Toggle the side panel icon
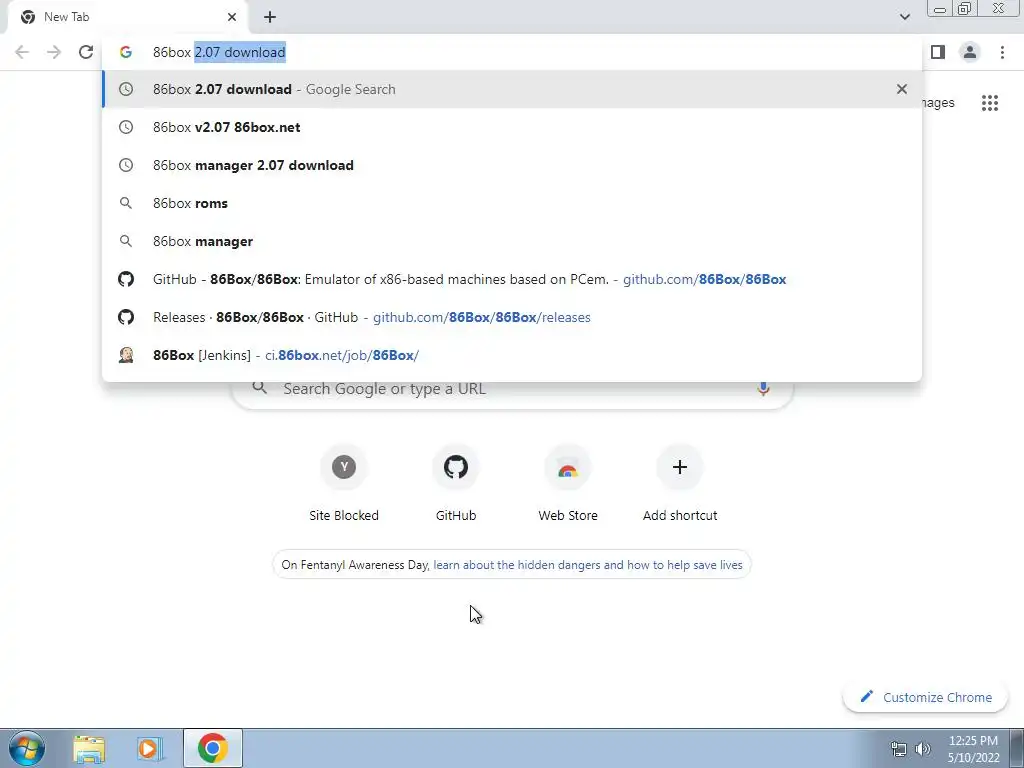 point(938,52)
